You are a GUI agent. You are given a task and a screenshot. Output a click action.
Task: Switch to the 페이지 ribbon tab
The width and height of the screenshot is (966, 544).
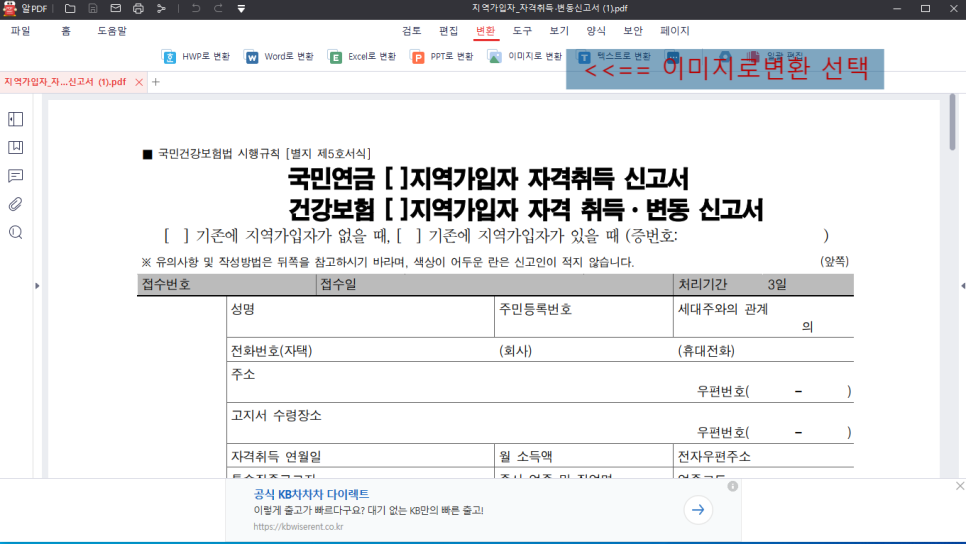675,31
